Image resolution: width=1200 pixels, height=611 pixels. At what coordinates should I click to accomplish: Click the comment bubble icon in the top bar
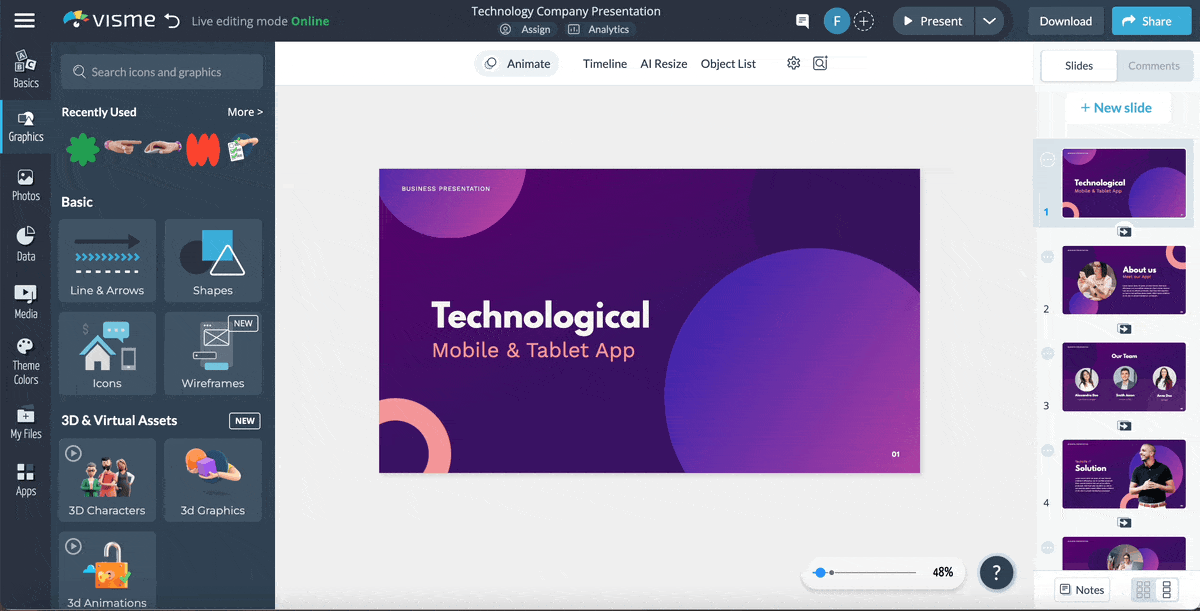click(x=802, y=20)
